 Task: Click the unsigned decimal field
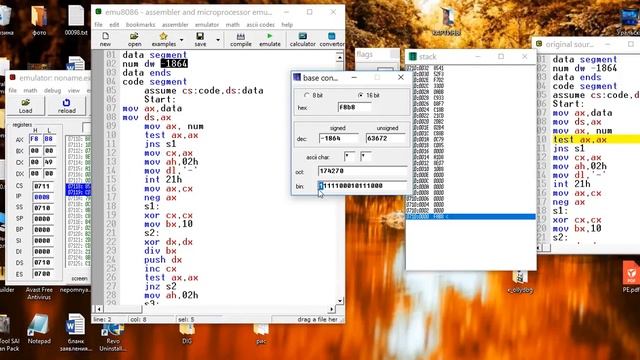pos(386,138)
